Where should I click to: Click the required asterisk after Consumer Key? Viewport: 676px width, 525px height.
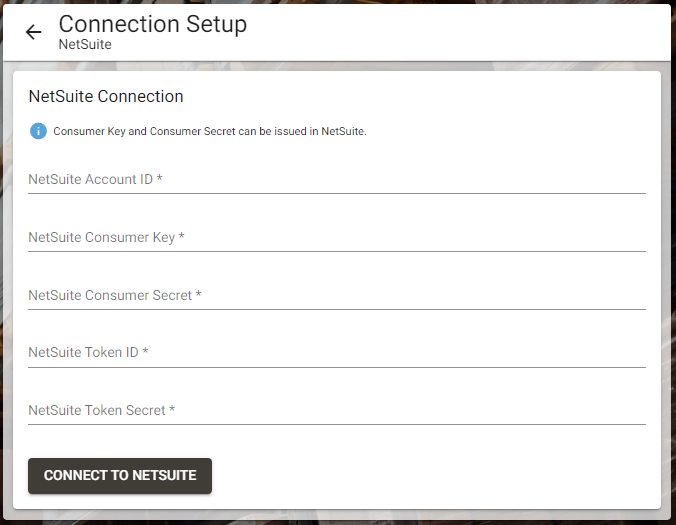182,236
